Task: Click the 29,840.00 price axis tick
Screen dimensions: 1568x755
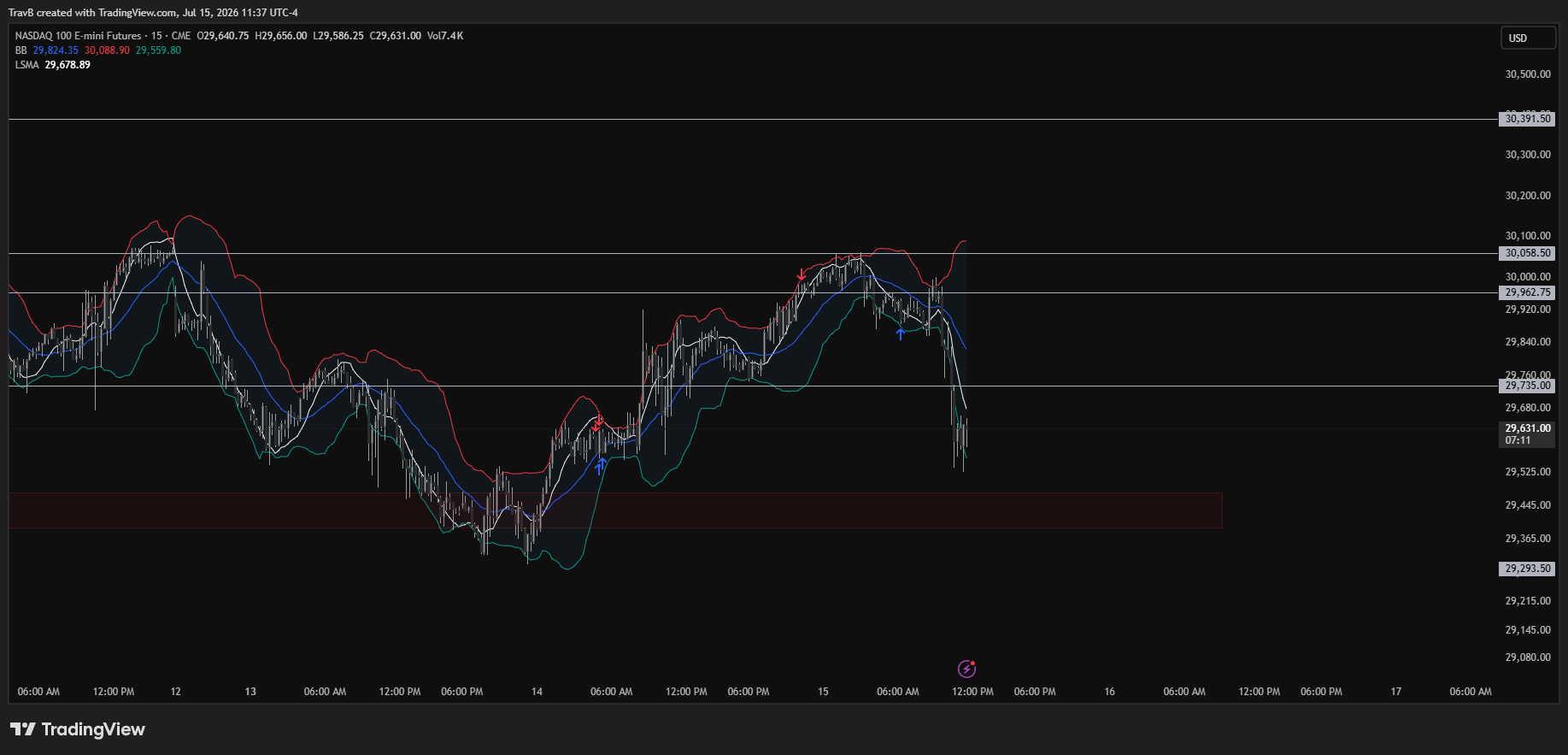Action: click(1528, 342)
